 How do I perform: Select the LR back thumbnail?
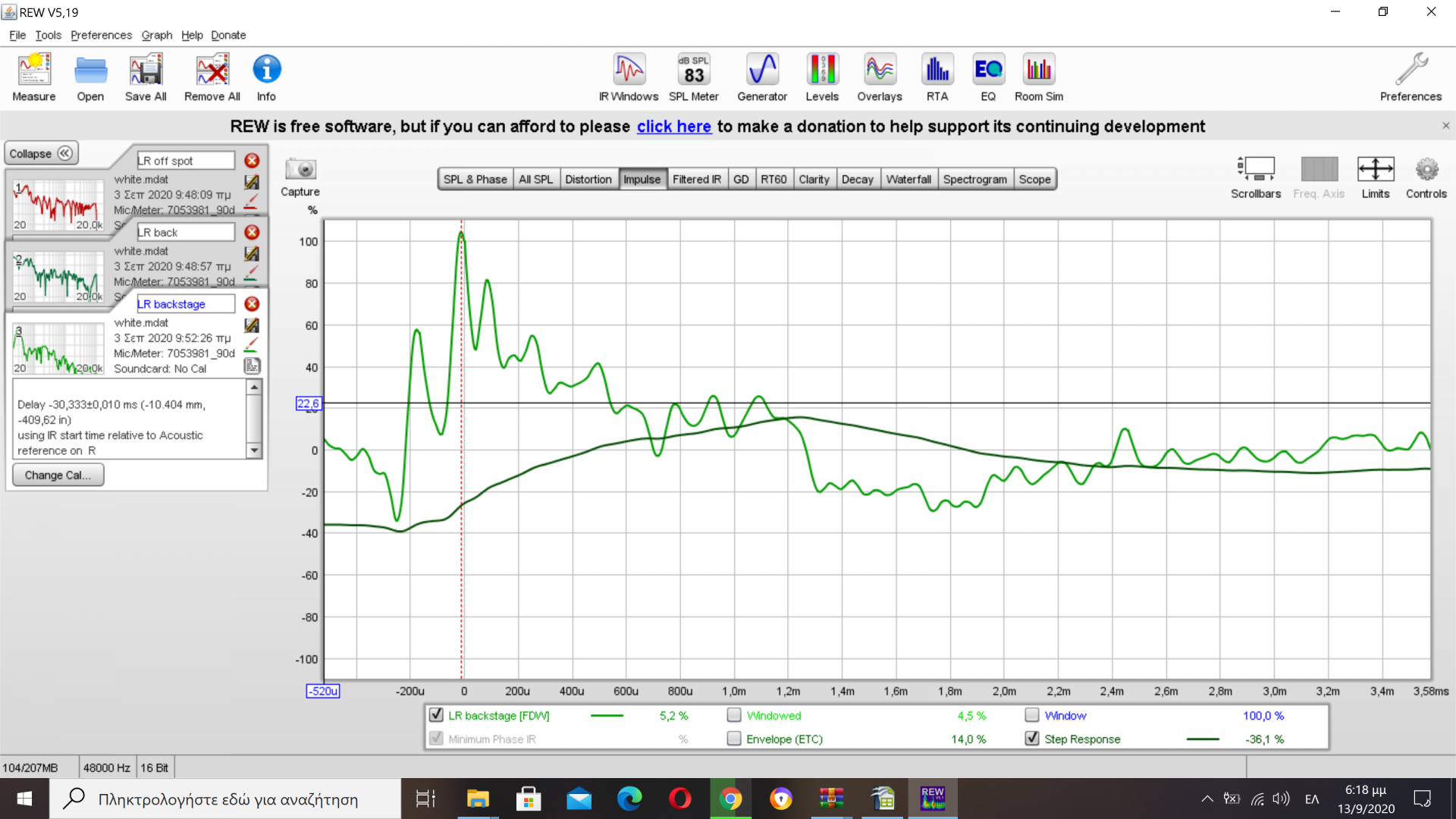point(58,276)
